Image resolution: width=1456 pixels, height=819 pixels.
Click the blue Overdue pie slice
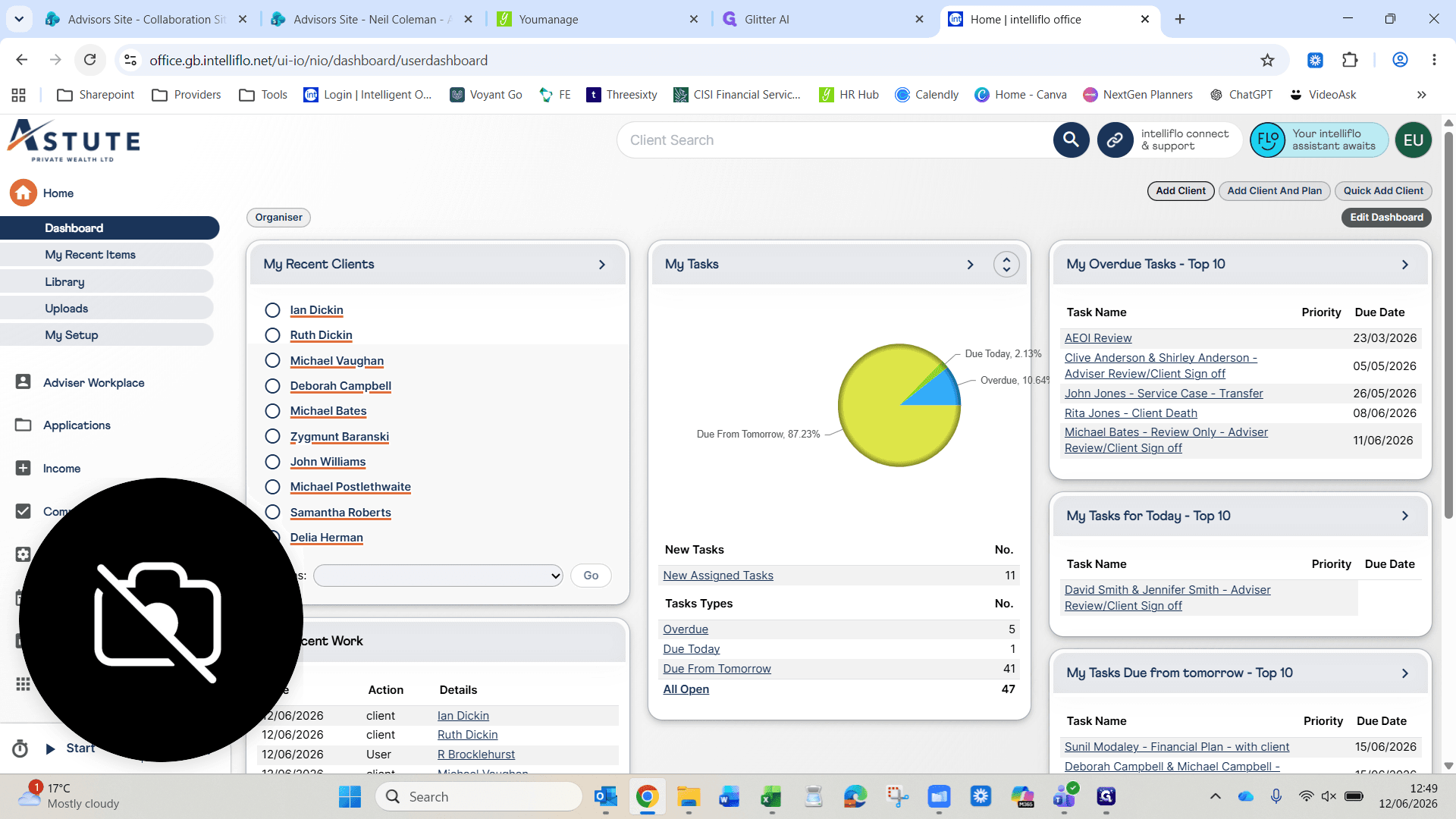(939, 391)
